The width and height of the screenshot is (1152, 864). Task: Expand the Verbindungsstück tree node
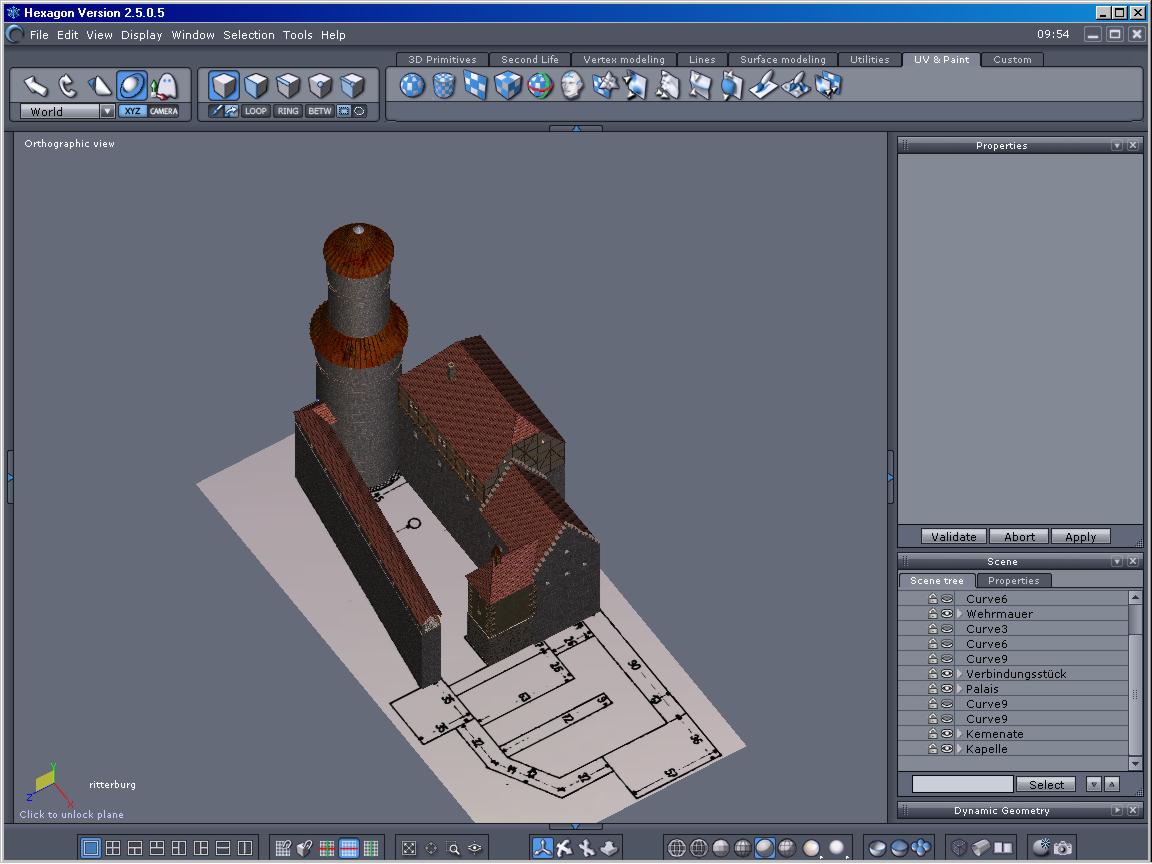(959, 674)
